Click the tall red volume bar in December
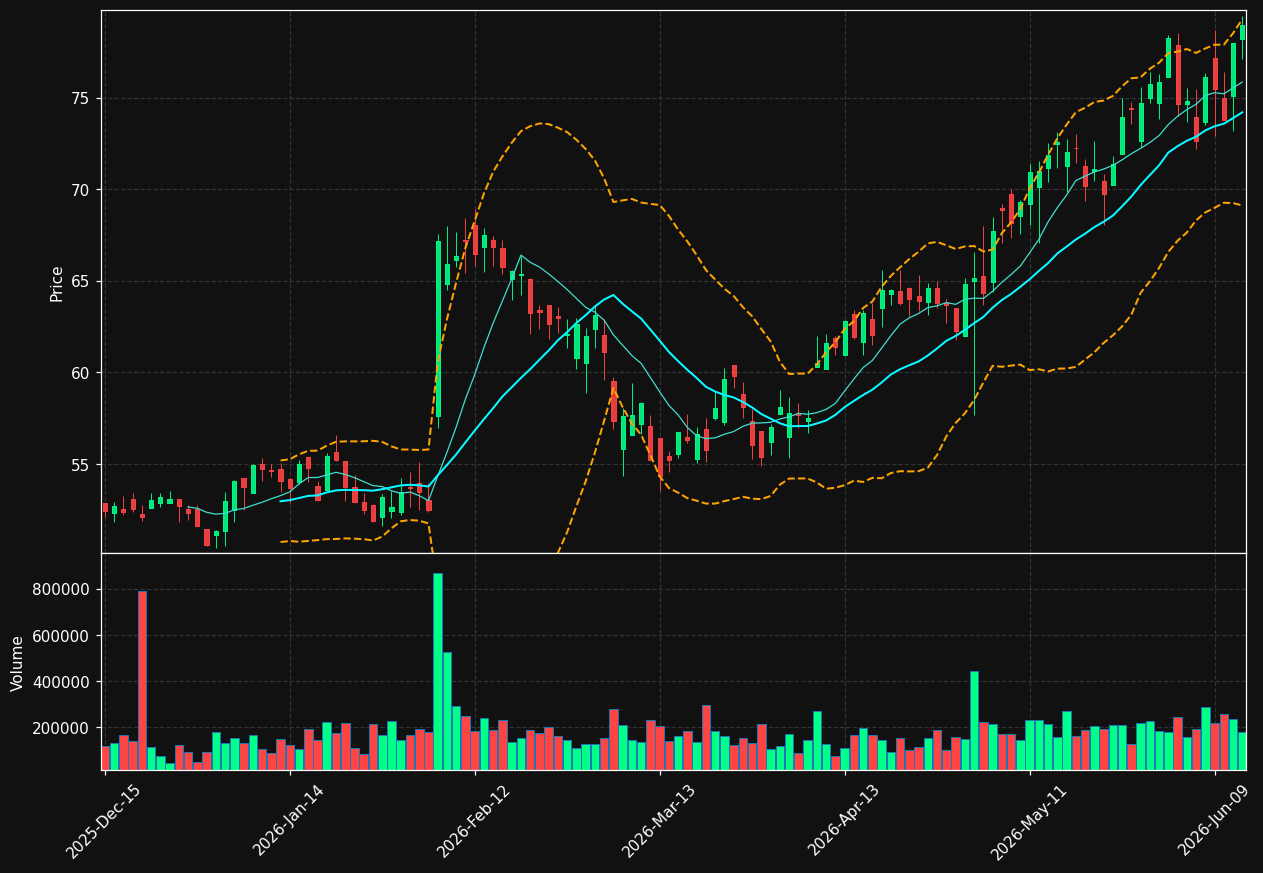This screenshot has height=873, width=1263. (x=142, y=680)
